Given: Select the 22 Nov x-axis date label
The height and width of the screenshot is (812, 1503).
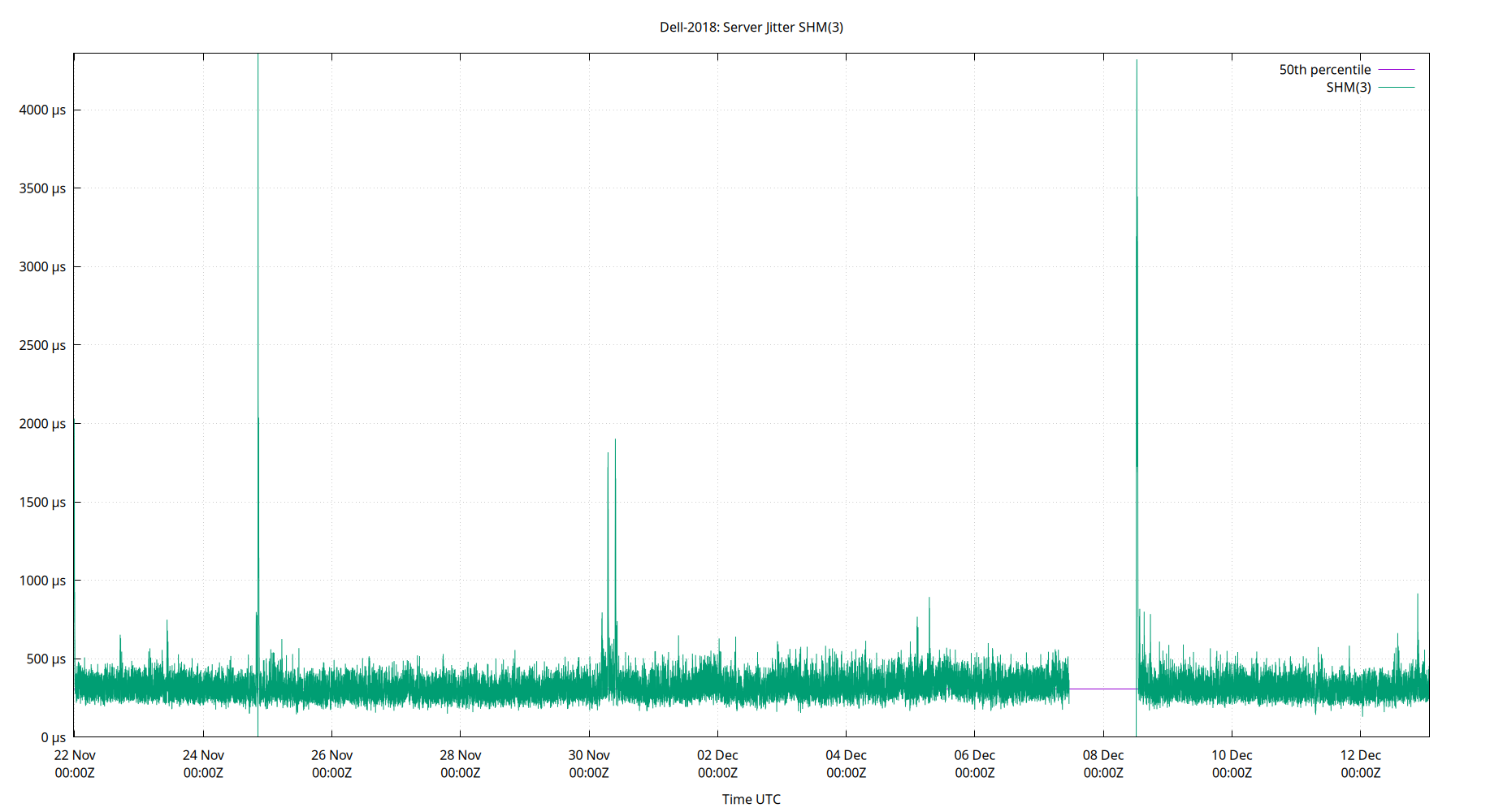Looking at the screenshot, I should pyautogui.click(x=76, y=755).
